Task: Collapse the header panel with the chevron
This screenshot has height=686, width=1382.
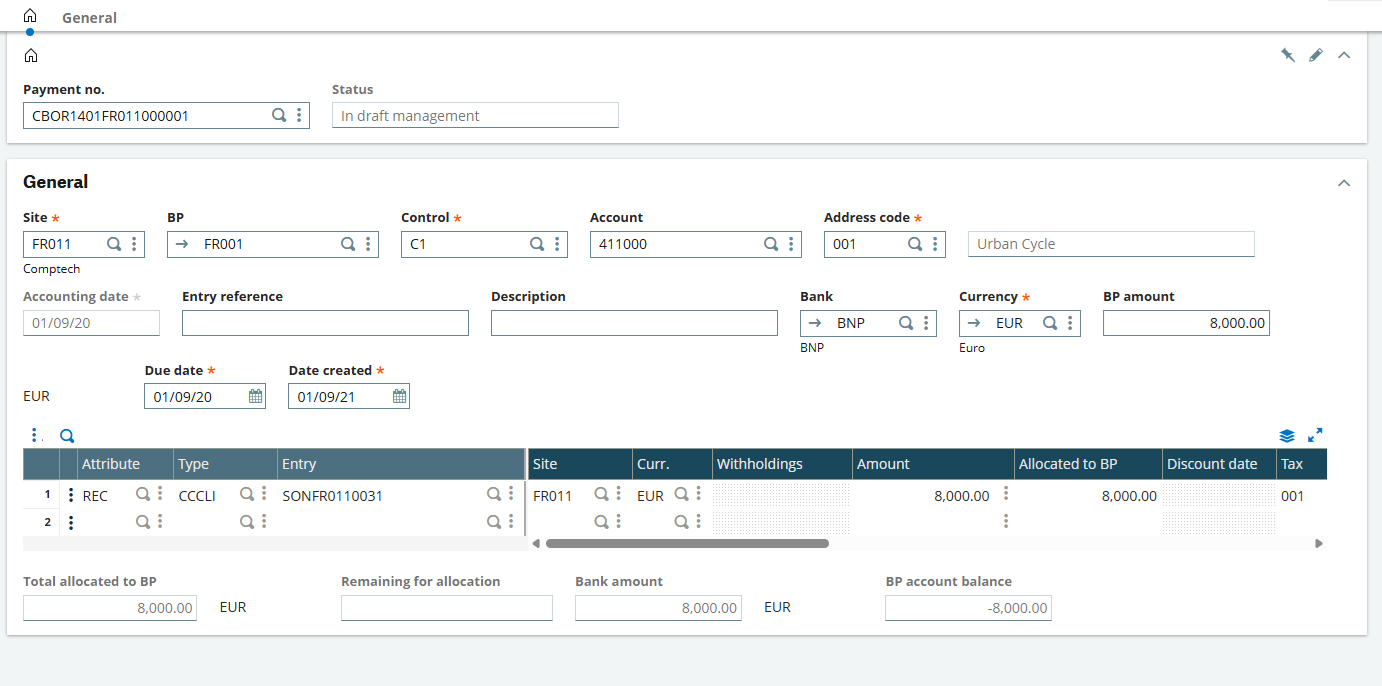Action: [1344, 55]
